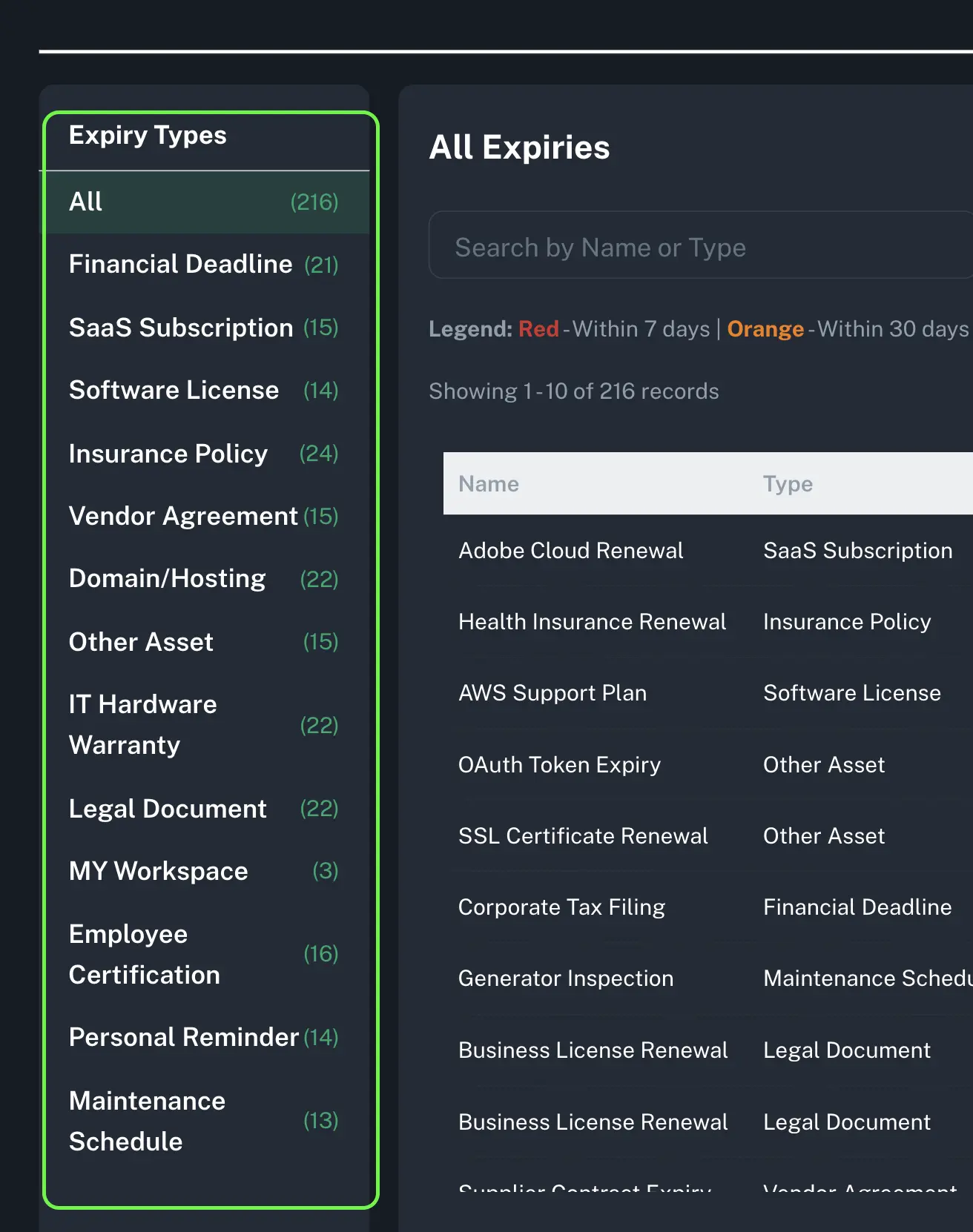973x1232 pixels.
Task: Select the All expiry type filter
Action: point(204,202)
